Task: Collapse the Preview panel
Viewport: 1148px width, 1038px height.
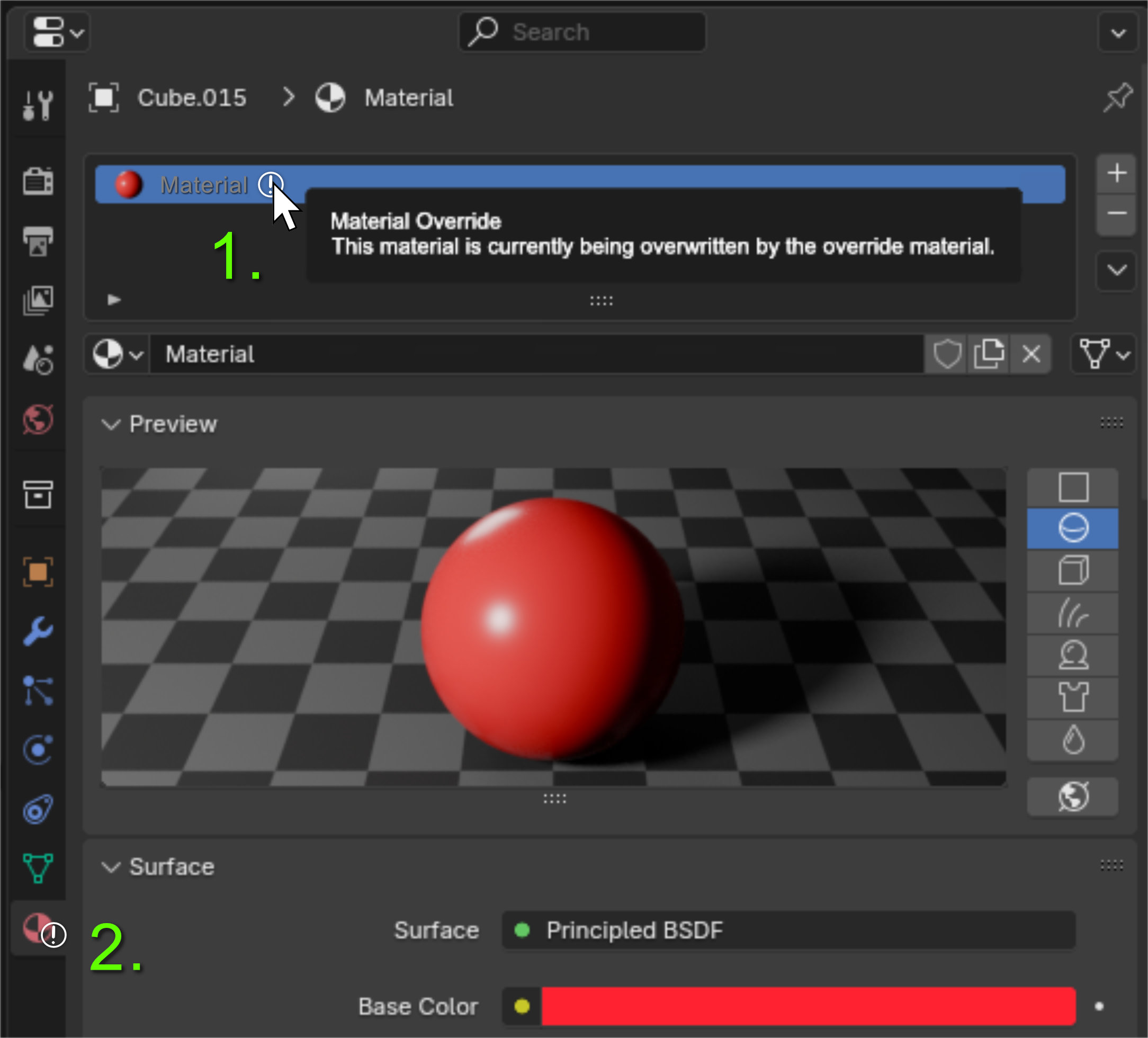Action: 111,424
